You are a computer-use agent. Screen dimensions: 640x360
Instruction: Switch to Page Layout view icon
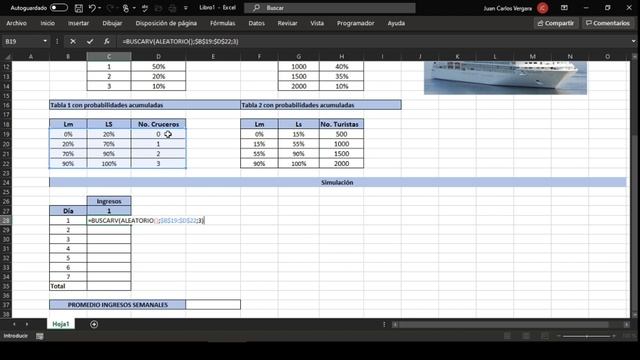tap(526, 336)
